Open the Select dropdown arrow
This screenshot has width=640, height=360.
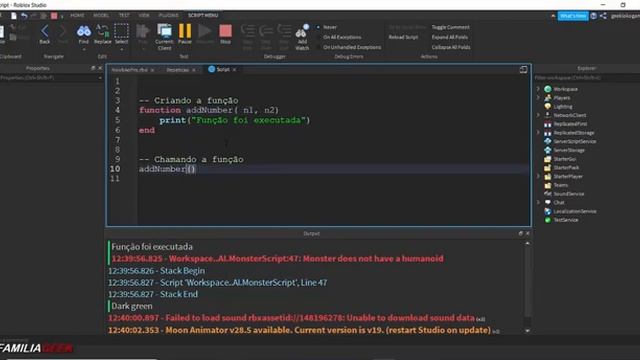(x=121, y=49)
